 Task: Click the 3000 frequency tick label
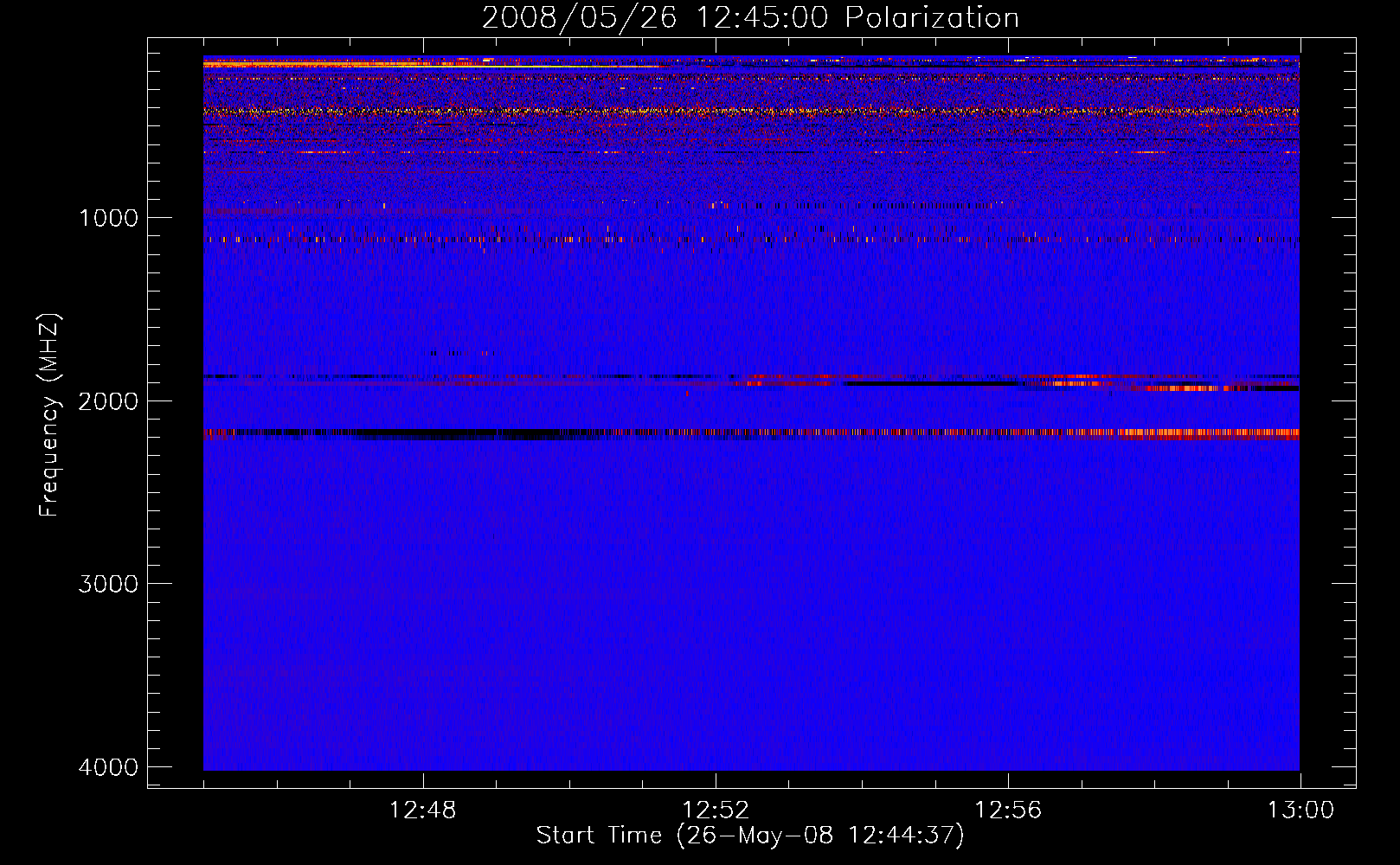click(108, 584)
